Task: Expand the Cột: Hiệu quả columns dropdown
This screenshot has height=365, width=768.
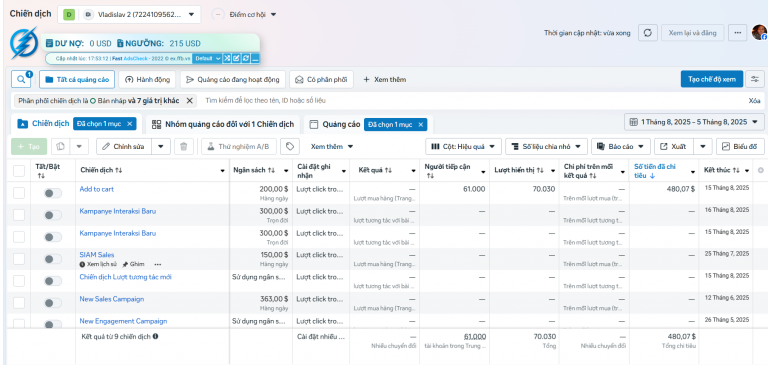Action: click(463, 146)
